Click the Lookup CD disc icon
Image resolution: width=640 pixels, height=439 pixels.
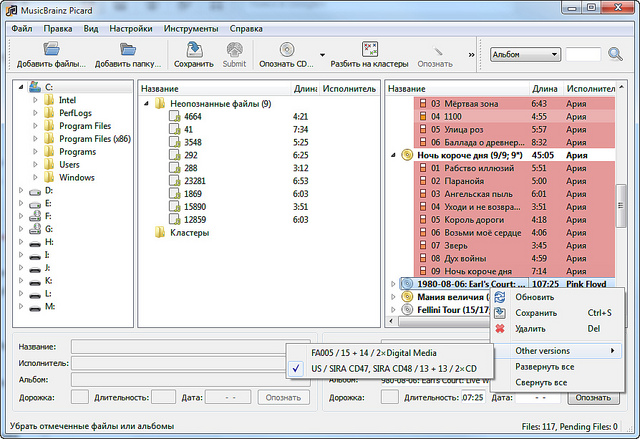pos(287,49)
